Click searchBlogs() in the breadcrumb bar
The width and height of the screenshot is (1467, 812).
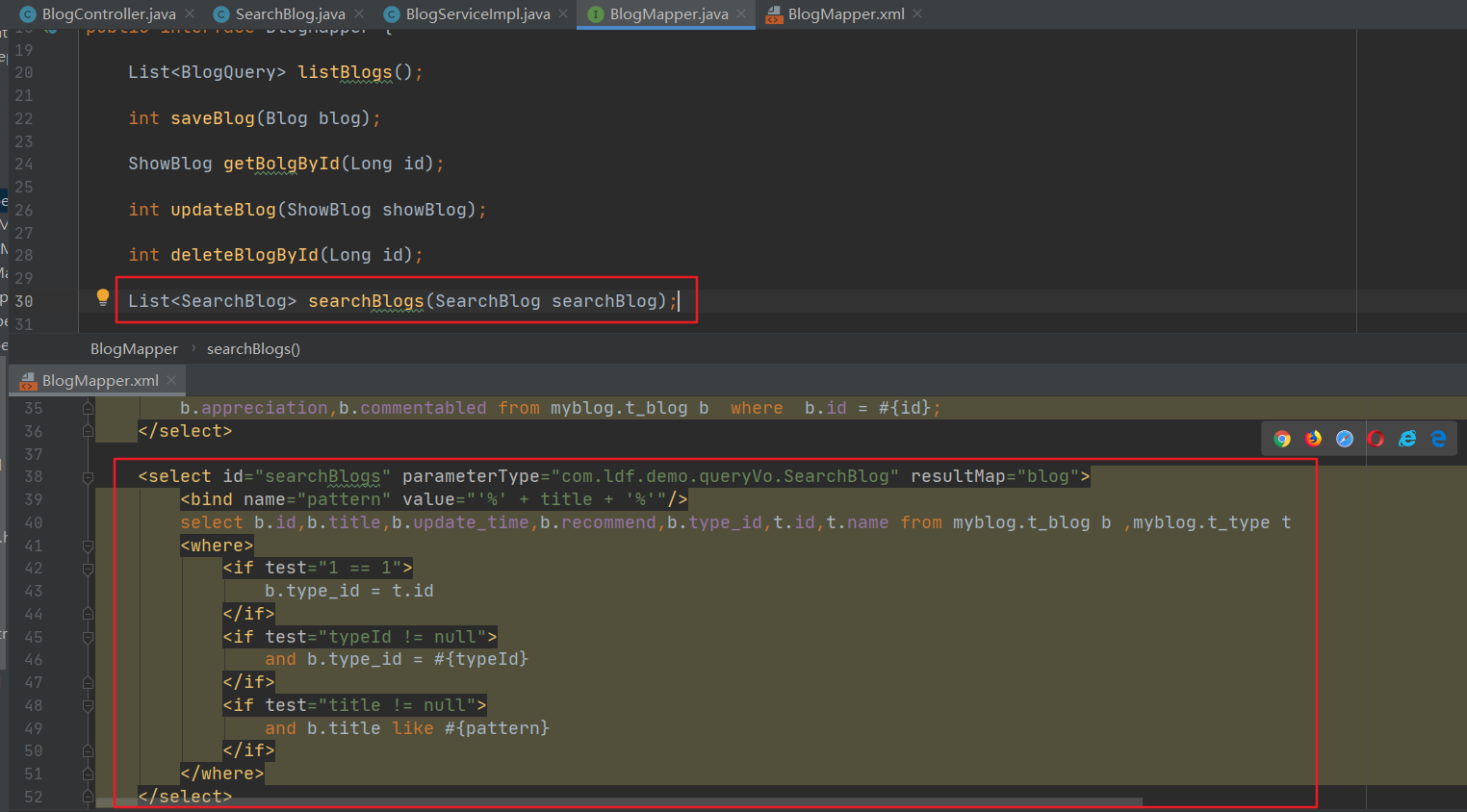(x=253, y=348)
